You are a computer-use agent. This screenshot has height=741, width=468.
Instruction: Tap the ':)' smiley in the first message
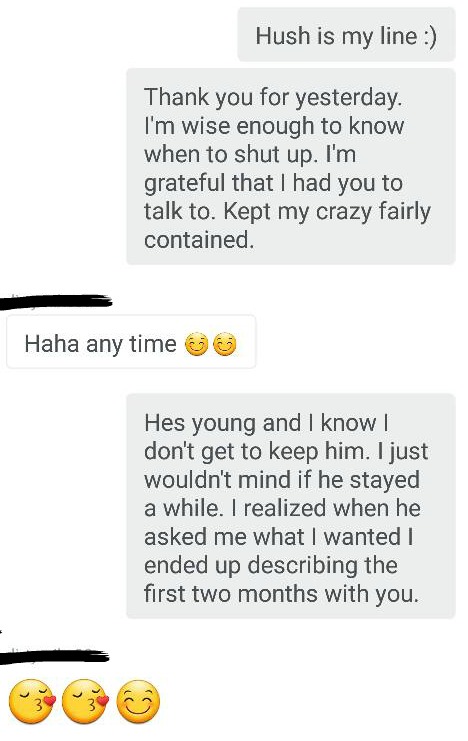click(430, 36)
